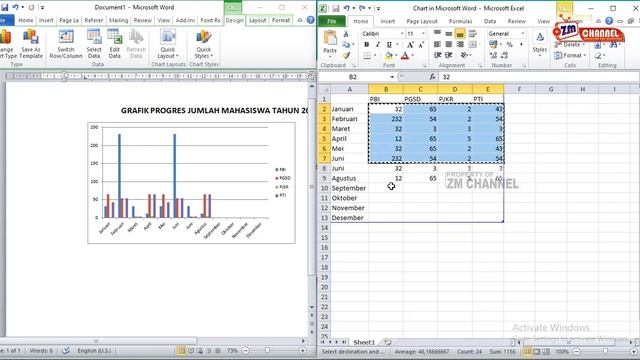Click Font Color red A in Excel
The image size is (640, 360).
point(405,55)
